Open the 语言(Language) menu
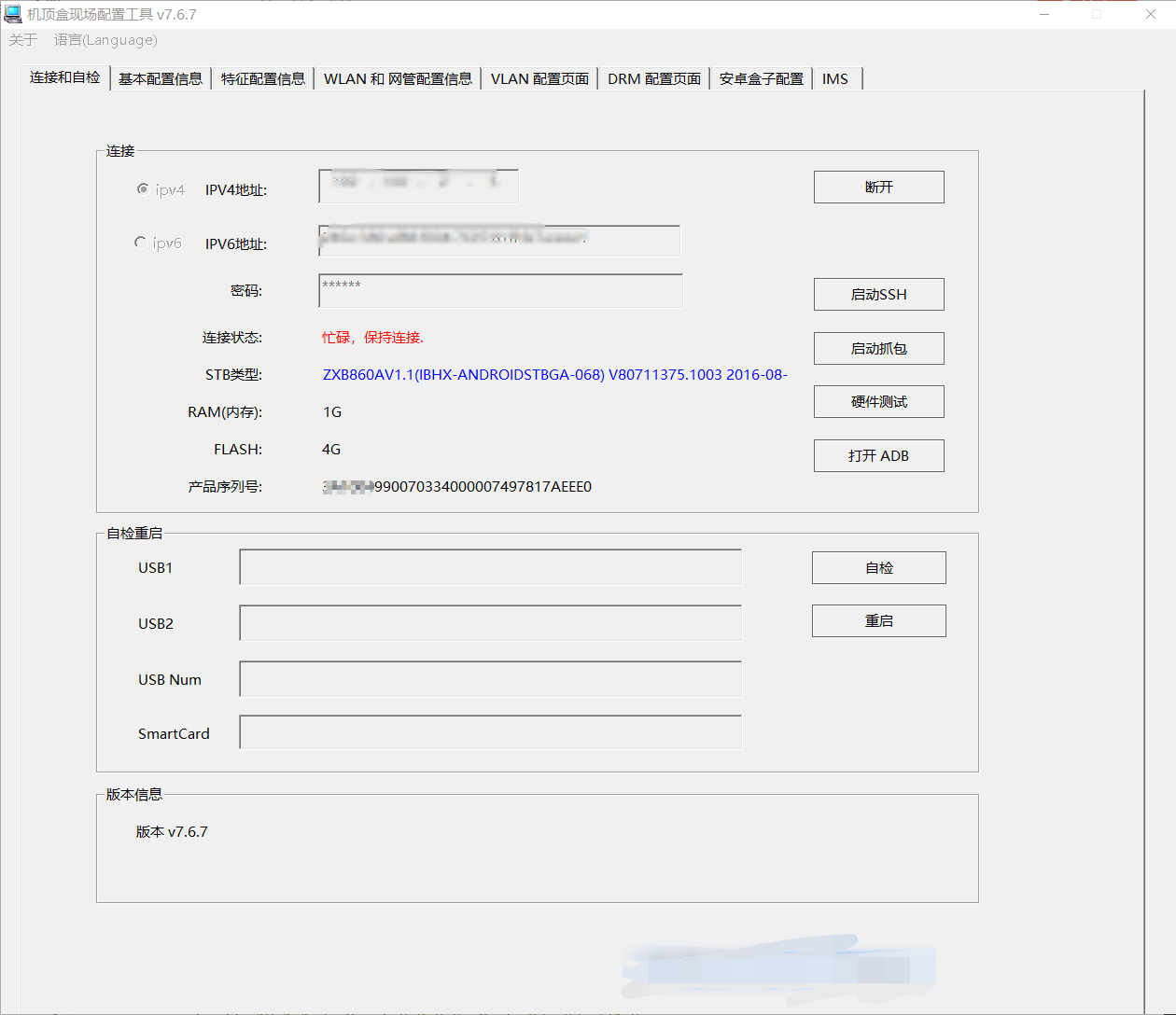This screenshot has width=1176, height=1015. (105, 40)
